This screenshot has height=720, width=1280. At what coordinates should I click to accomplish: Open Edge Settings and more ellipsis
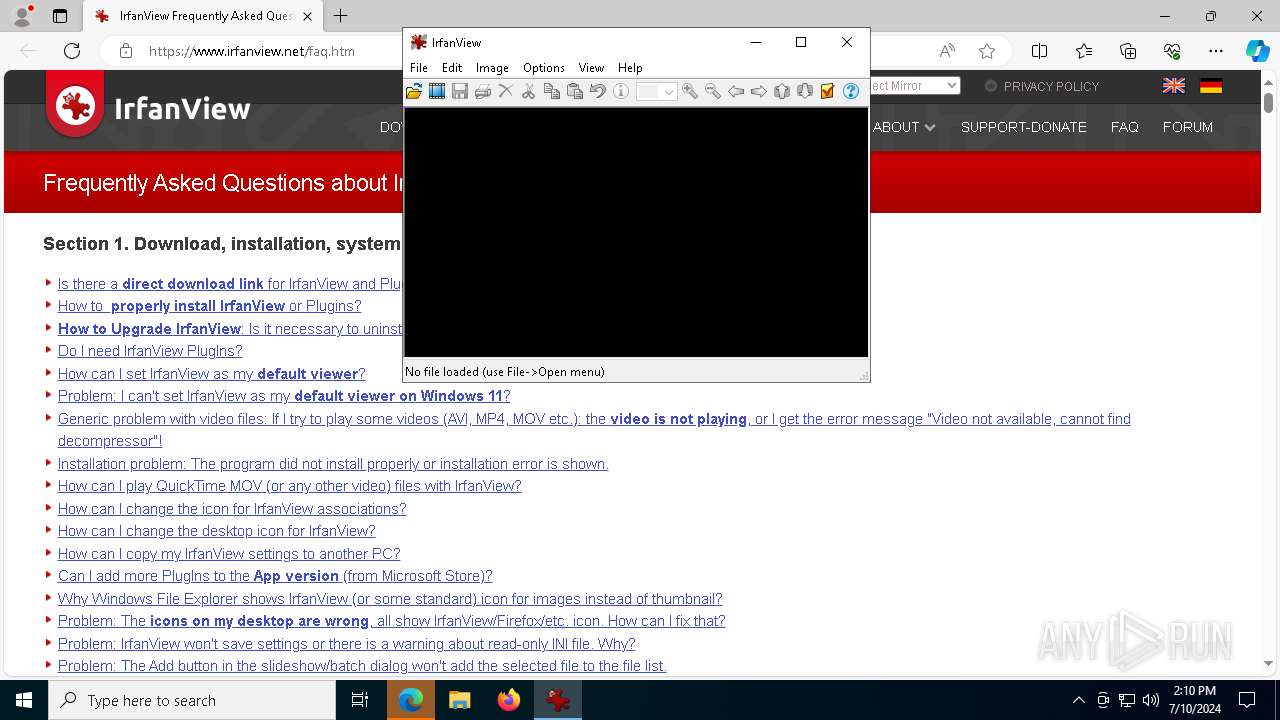1216,51
